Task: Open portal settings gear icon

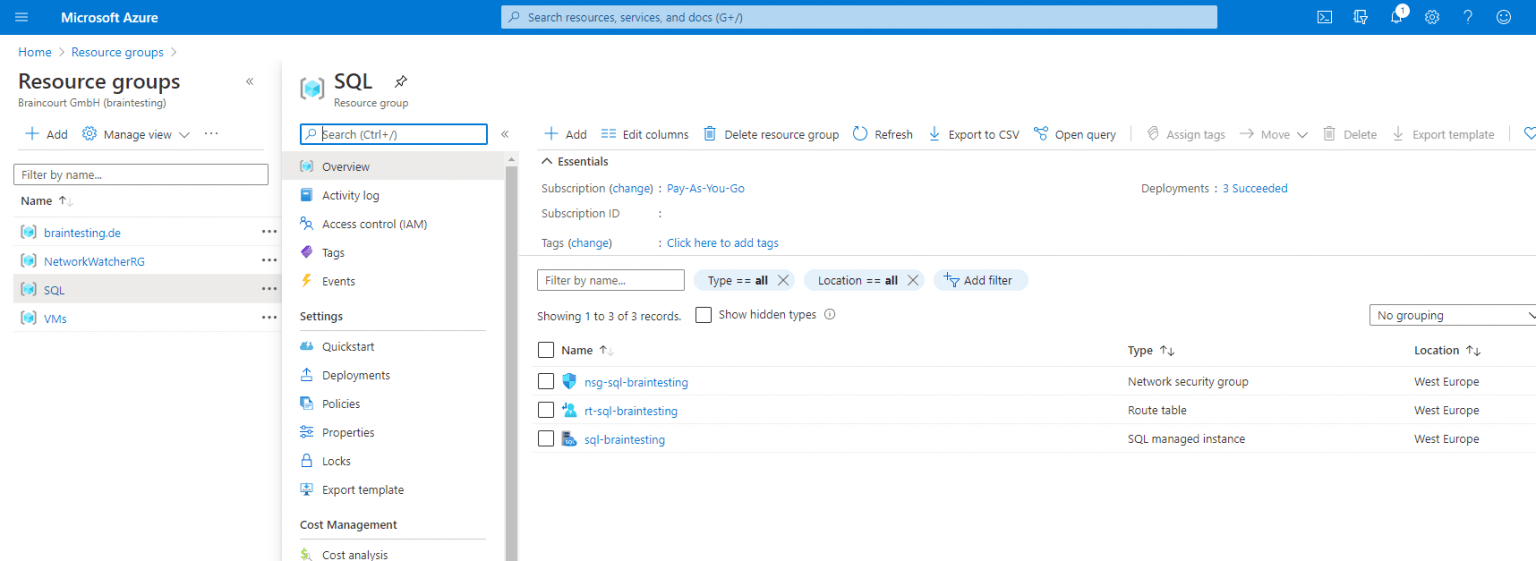Action: tap(1432, 17)
